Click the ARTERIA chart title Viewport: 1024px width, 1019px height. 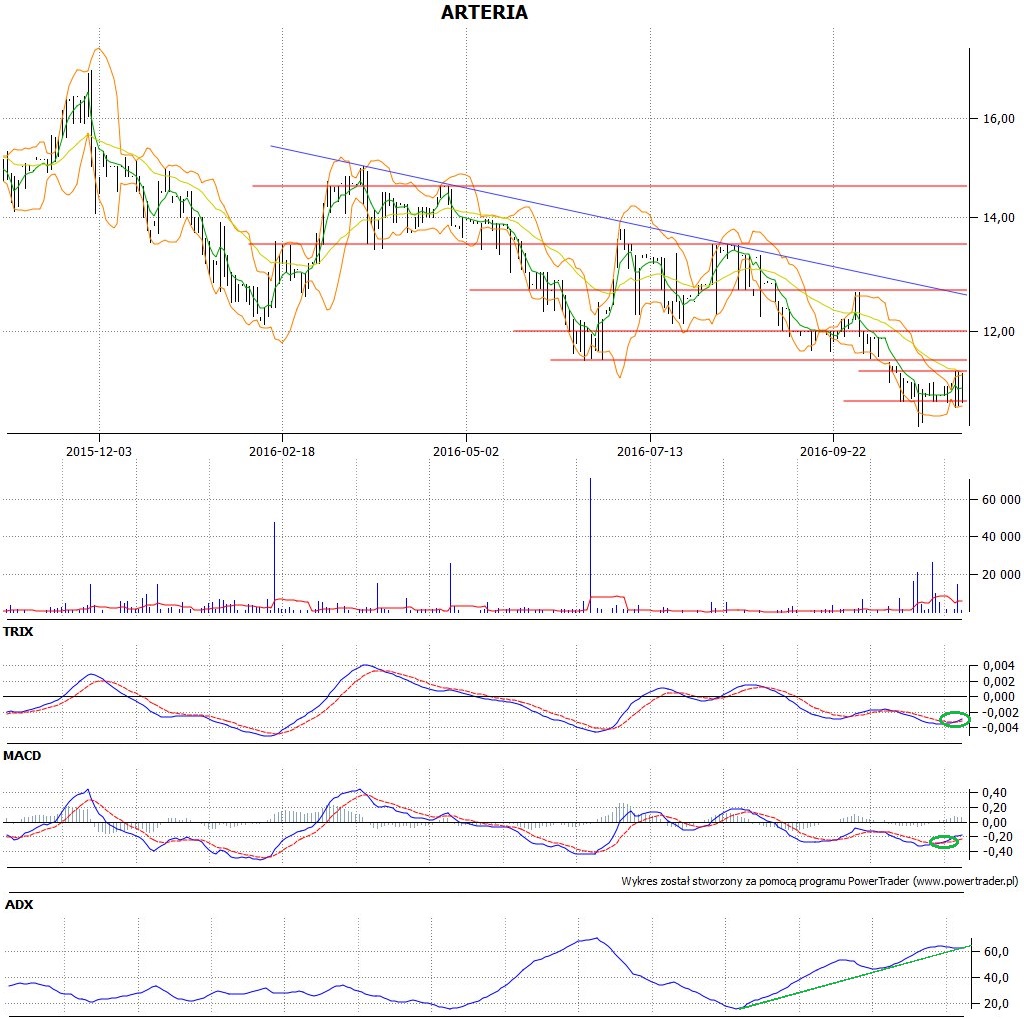484,12
